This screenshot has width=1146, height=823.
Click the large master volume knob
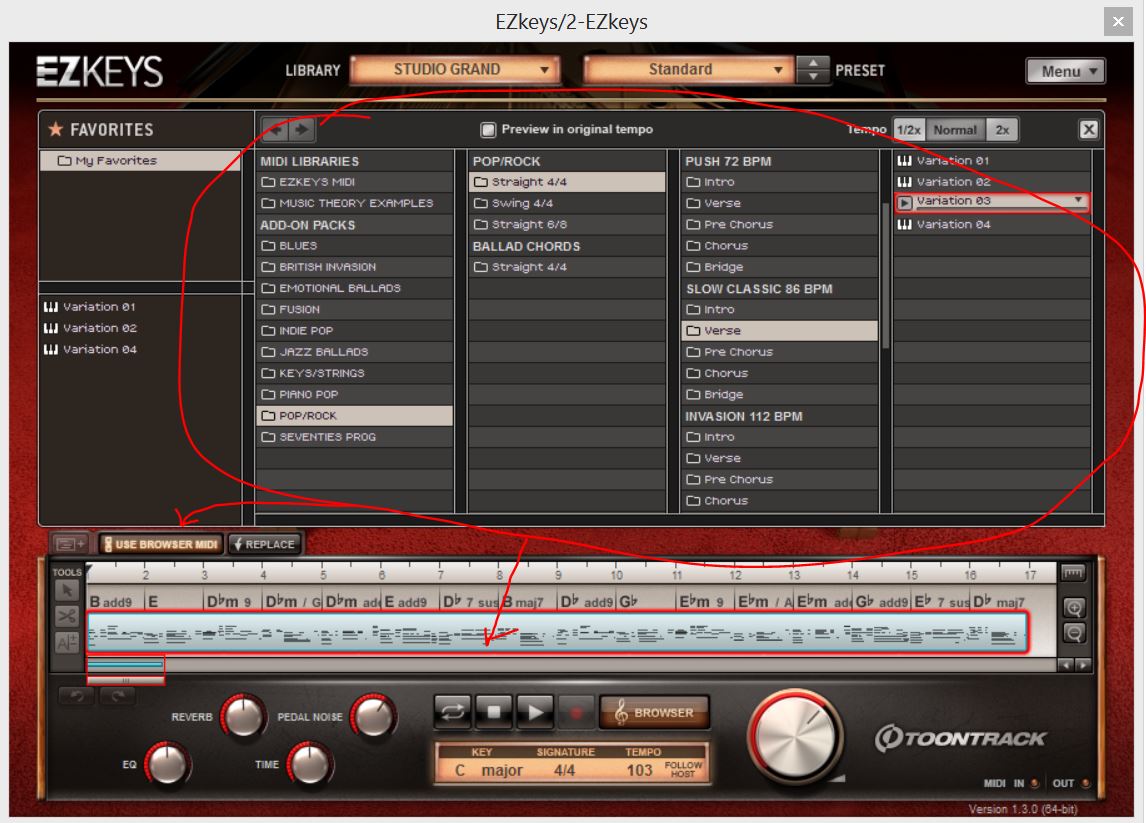795,736
